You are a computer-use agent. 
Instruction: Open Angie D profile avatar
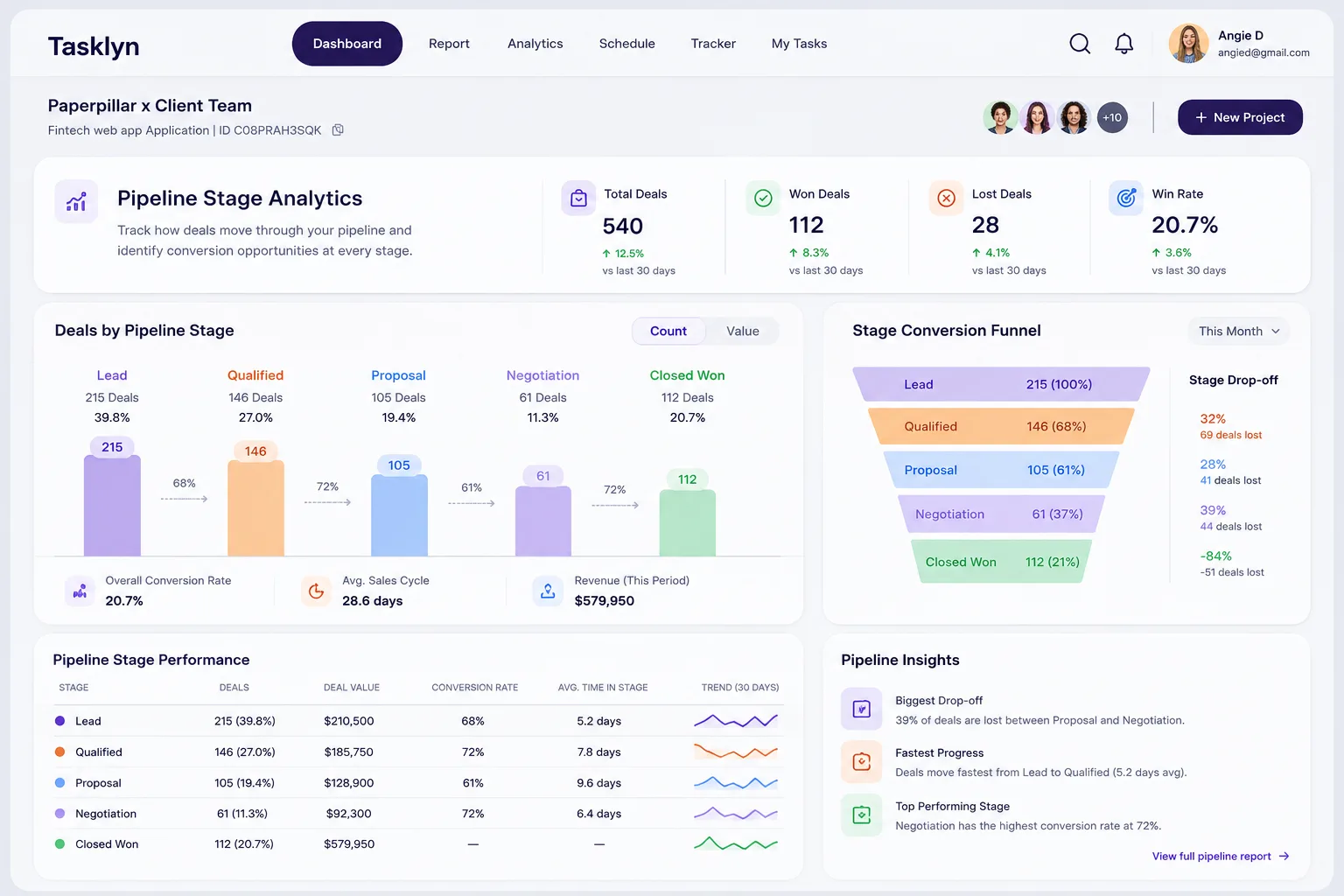pos(1188,44)
